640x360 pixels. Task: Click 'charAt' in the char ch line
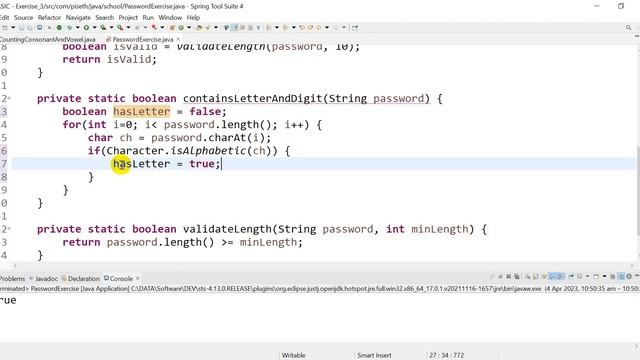[x=227, y=138]
